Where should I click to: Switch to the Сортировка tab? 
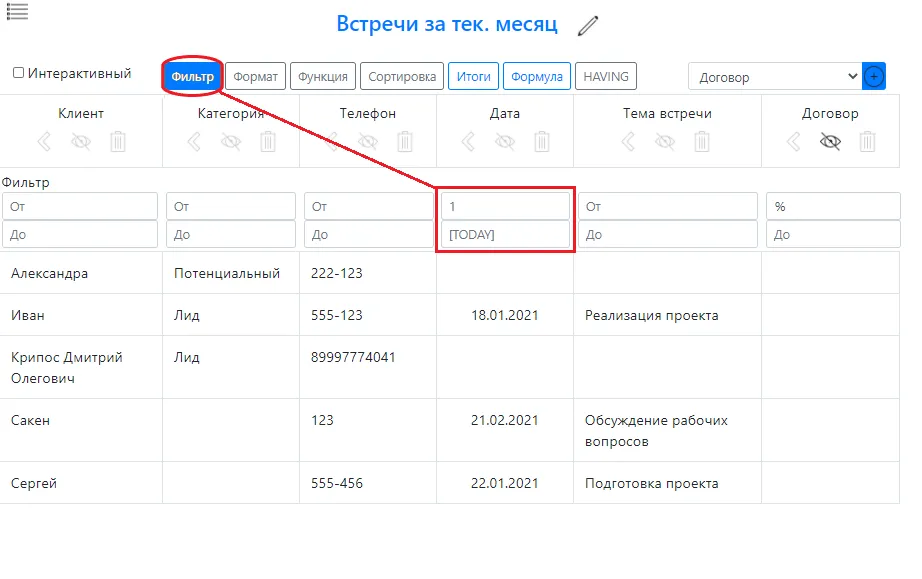[x=402, y=76]
